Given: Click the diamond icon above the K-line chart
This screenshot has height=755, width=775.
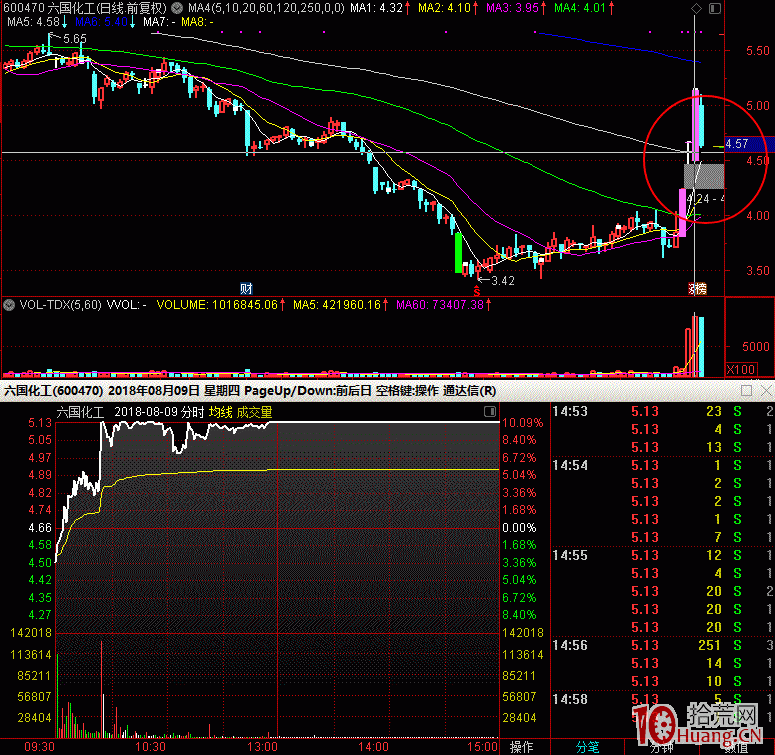Looking at the screenshot, I should click(696, 8).
